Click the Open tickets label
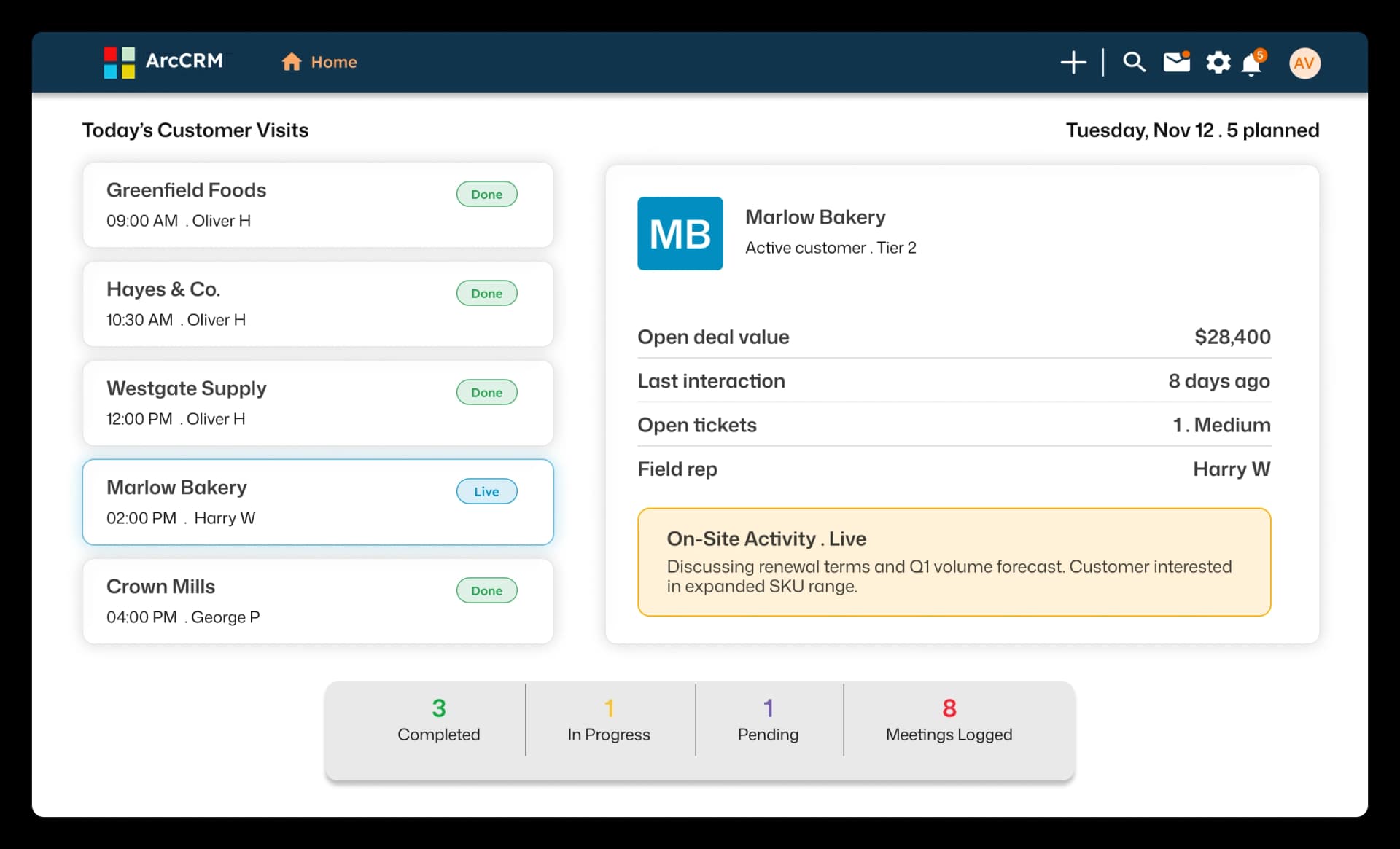This screenshot has height=849, width=1400. 697,425
